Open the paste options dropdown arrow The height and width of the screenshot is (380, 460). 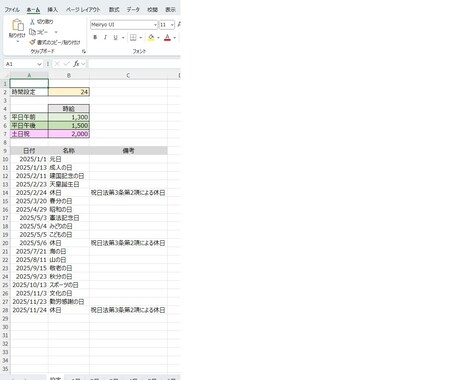click(x=18, y=42)
